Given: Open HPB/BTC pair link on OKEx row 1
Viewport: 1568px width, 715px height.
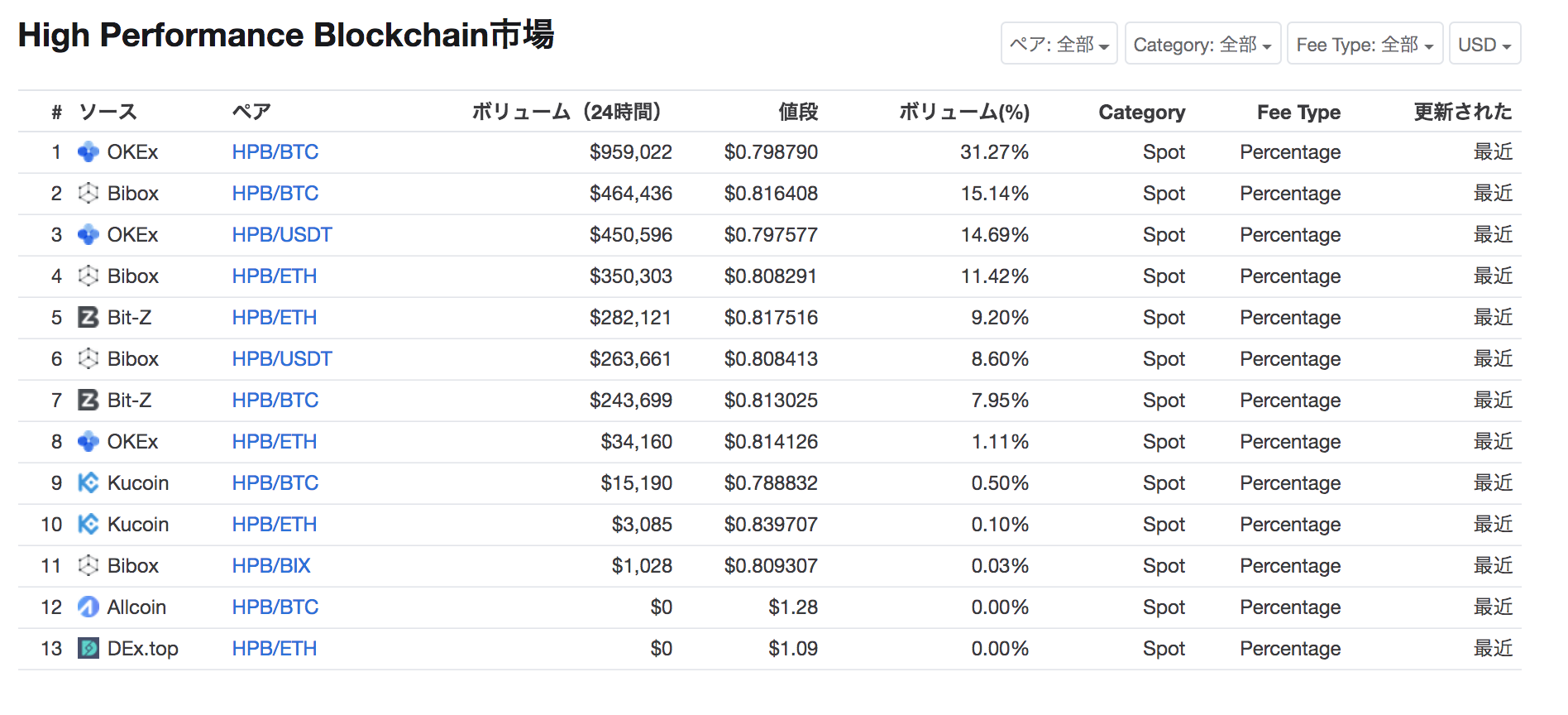Looking at the screenshot, I should click(275, 152).
